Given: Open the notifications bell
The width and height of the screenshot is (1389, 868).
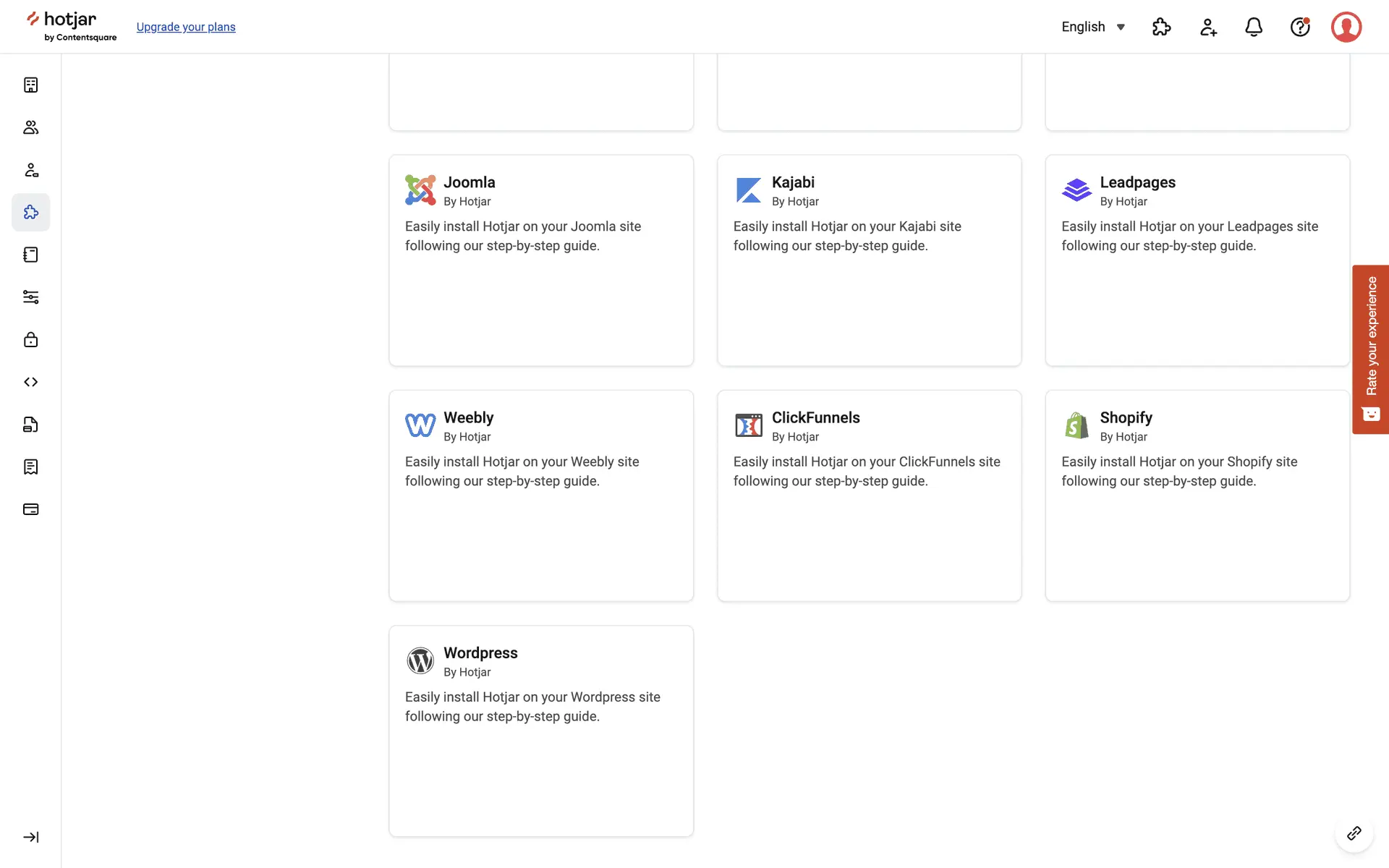Looking at the screenshot, I should coord(1254,27).
